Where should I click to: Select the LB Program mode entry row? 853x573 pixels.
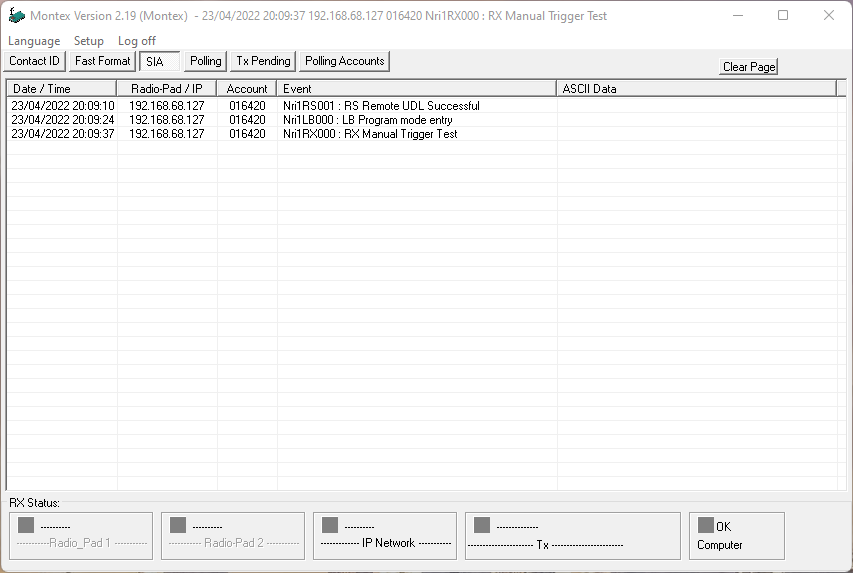point(367,120)
